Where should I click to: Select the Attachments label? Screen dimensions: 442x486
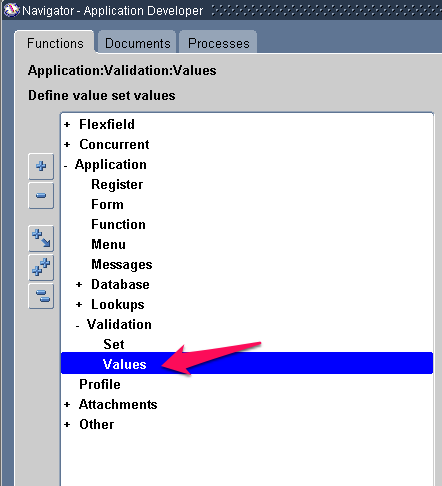pyautogui.click(x=118, y=404)
